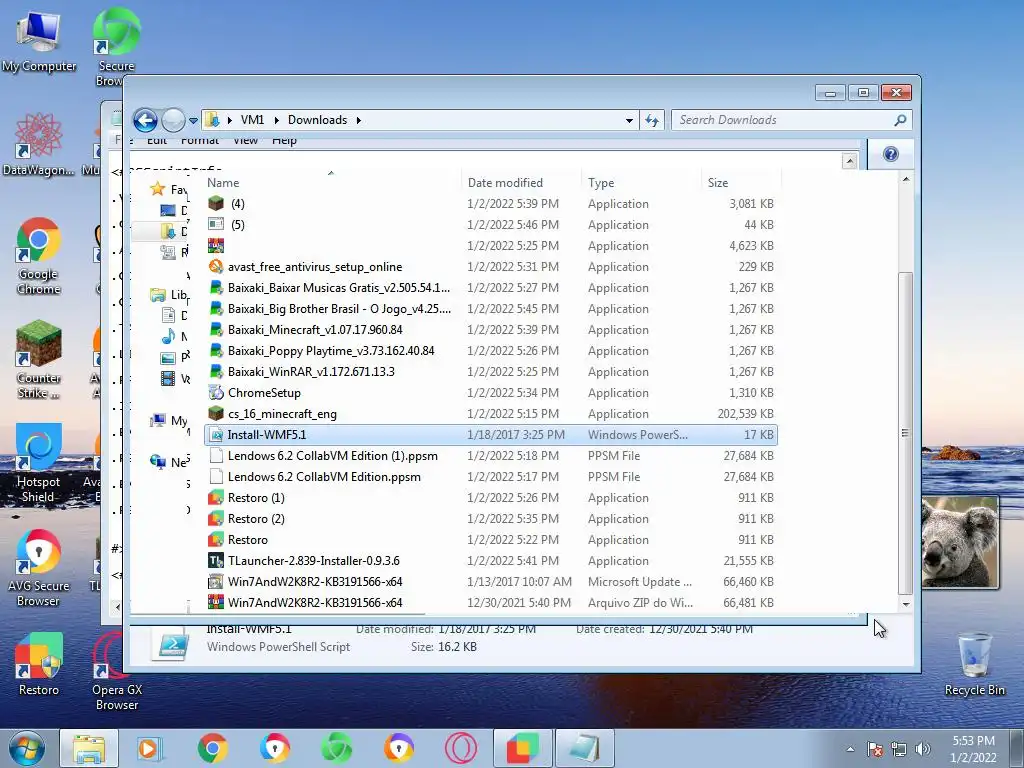
Task: Click the Downloads breadcrumb in address bar
Action: tap(317, 120)
